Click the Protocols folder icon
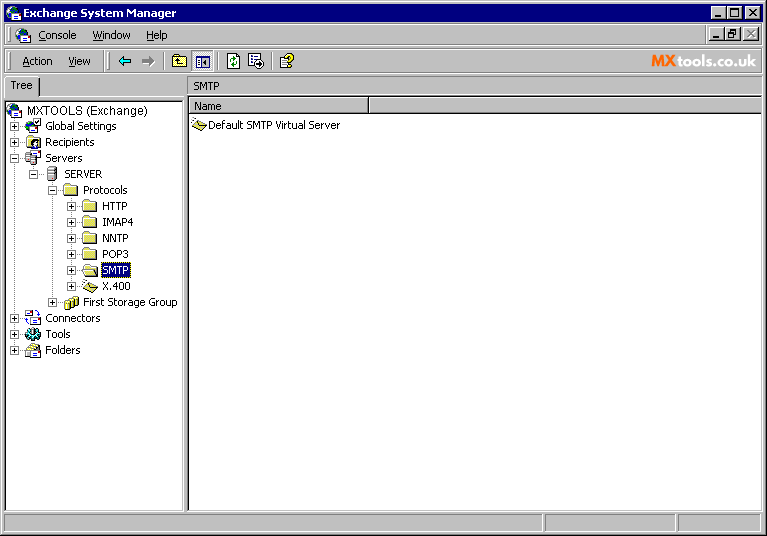The height and width of the screenshot is (536, 767). click(71, 190)
